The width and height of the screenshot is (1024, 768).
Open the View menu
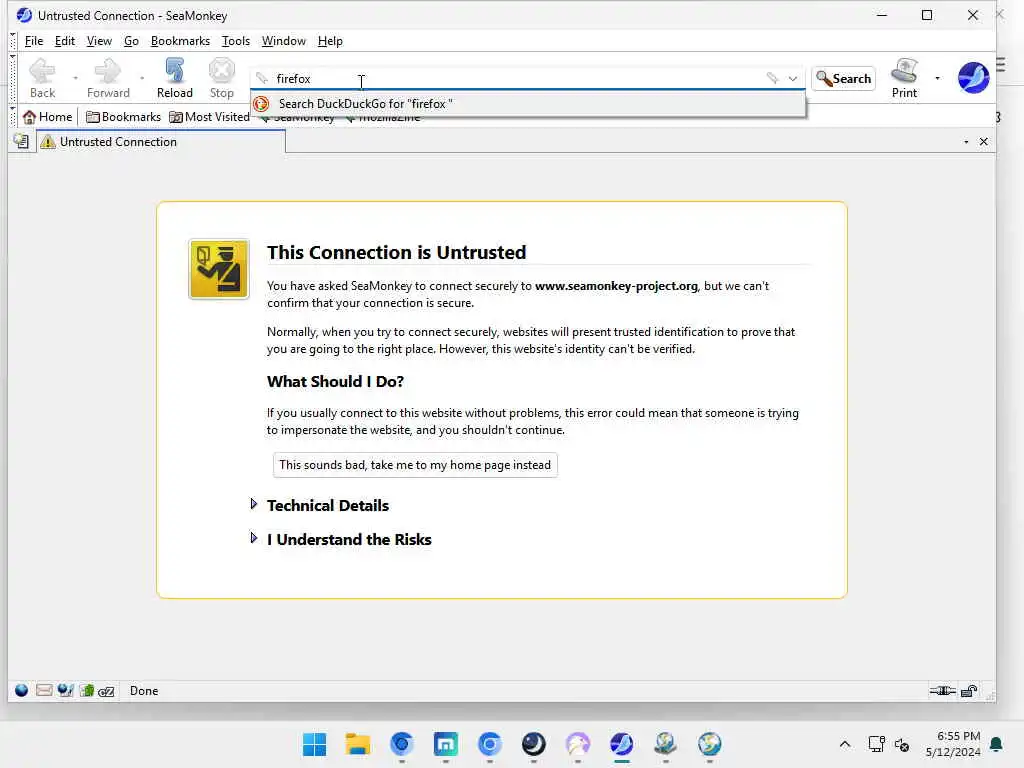[99, 41]
